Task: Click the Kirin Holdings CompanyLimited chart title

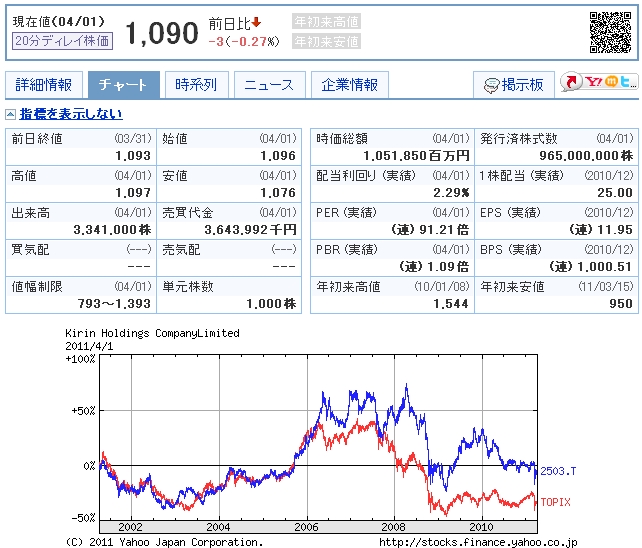Action: 152,333
